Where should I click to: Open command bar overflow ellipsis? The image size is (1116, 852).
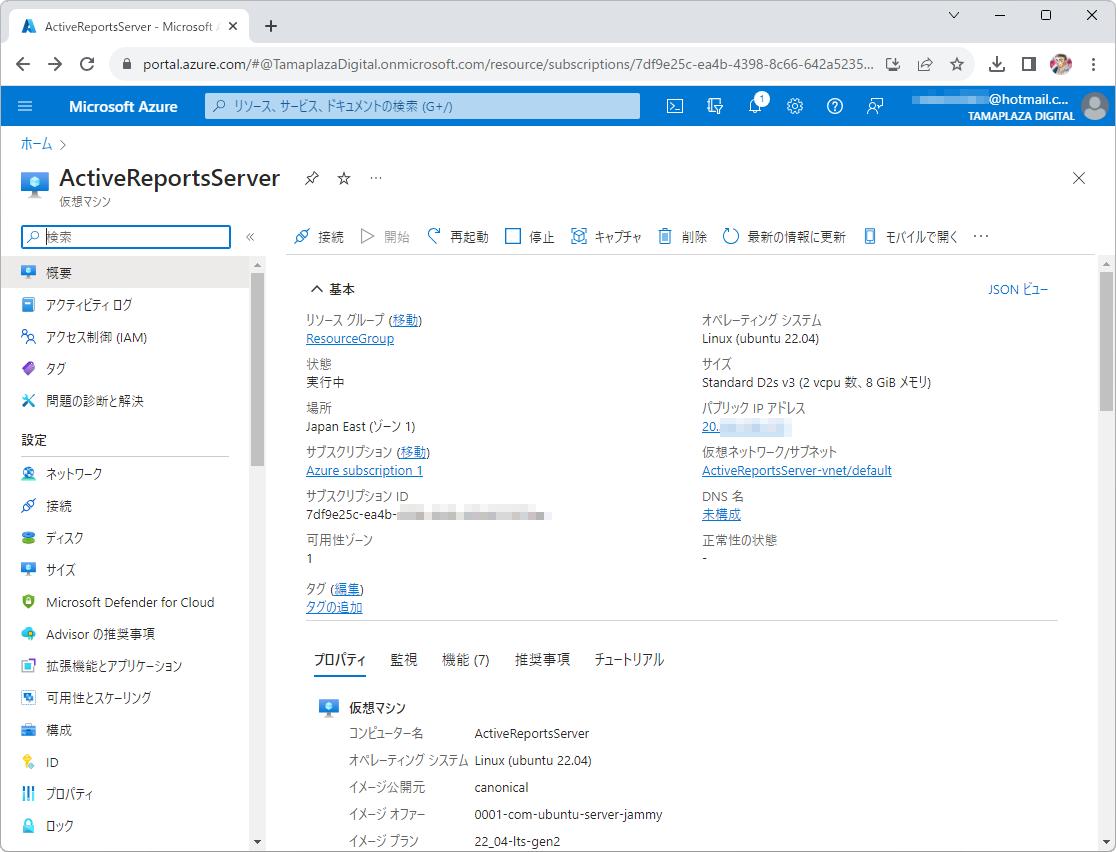[x=981, y=236]
